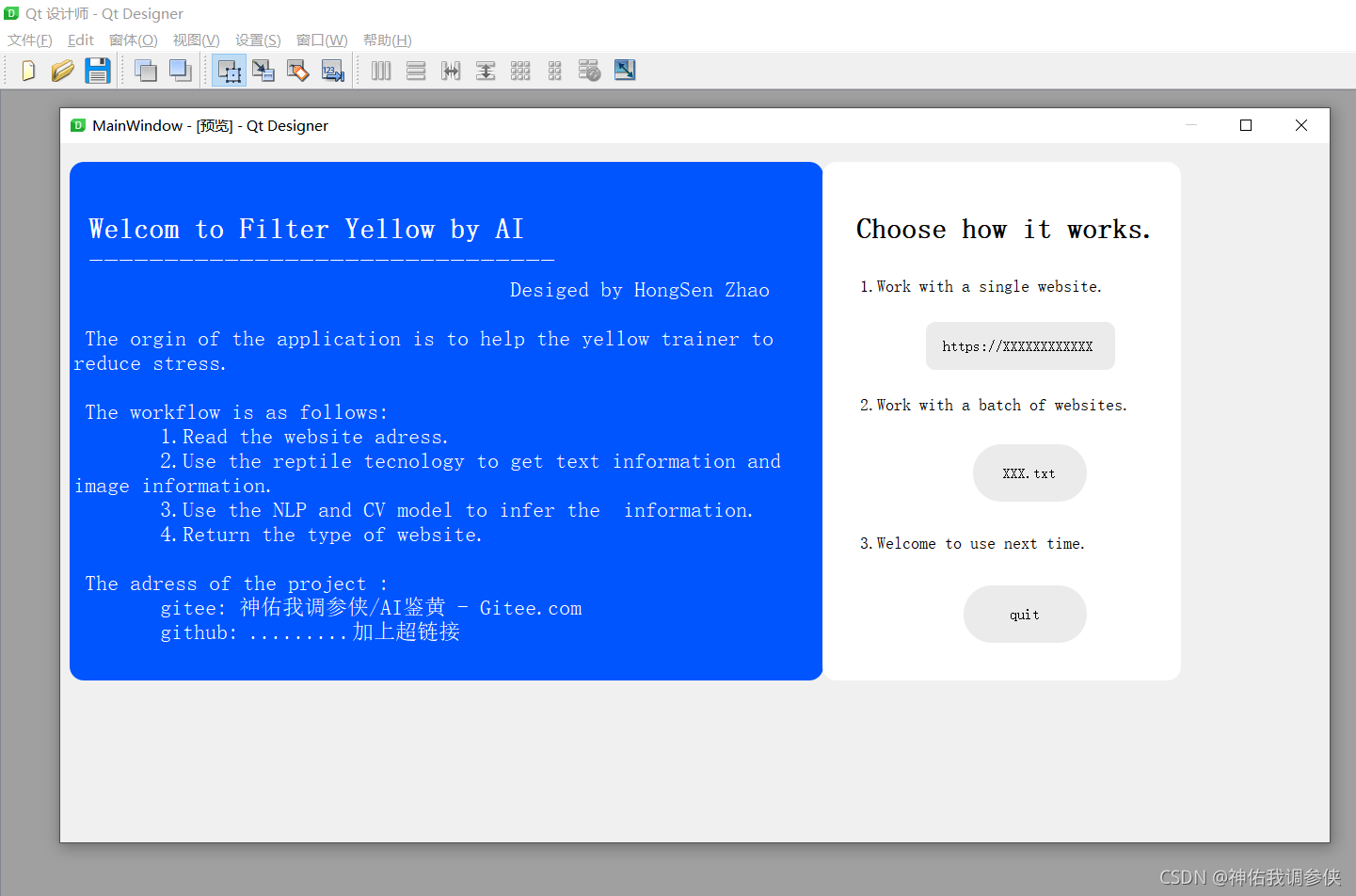Create a new form with the New icon
This screenshot has width=1356, height=896.
point(28,71)
